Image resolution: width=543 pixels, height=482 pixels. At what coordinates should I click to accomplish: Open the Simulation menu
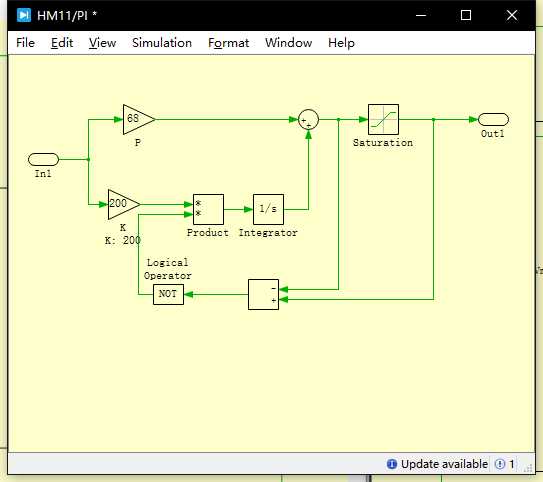162,43
